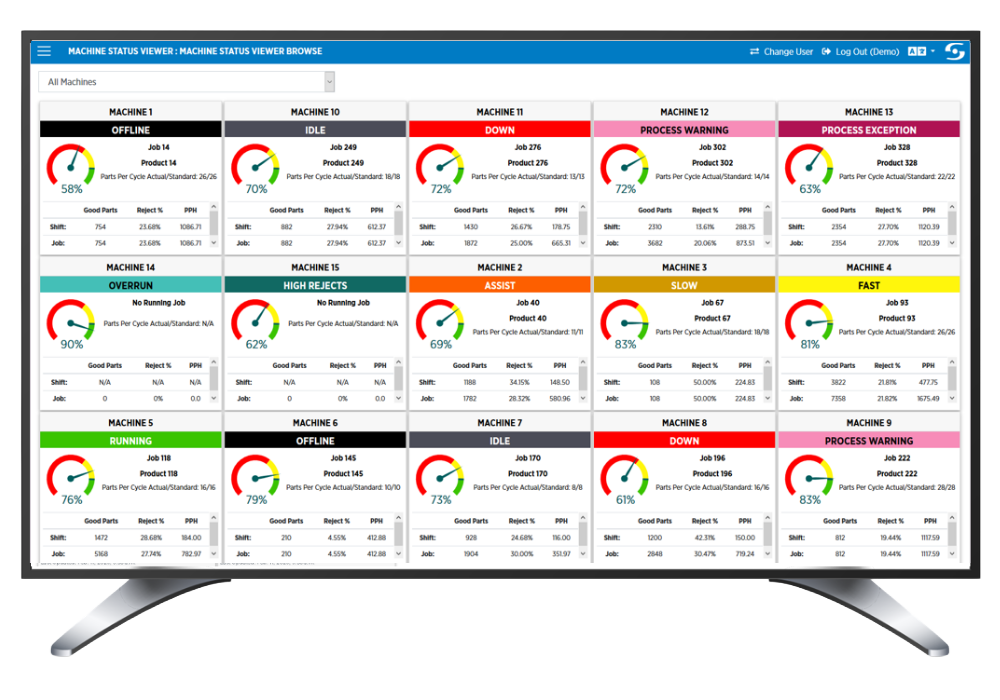Viewport: 1000px width, 700px height.
Task: Click the app logo in the top-right corner
Action: click(x=955, y=51)
